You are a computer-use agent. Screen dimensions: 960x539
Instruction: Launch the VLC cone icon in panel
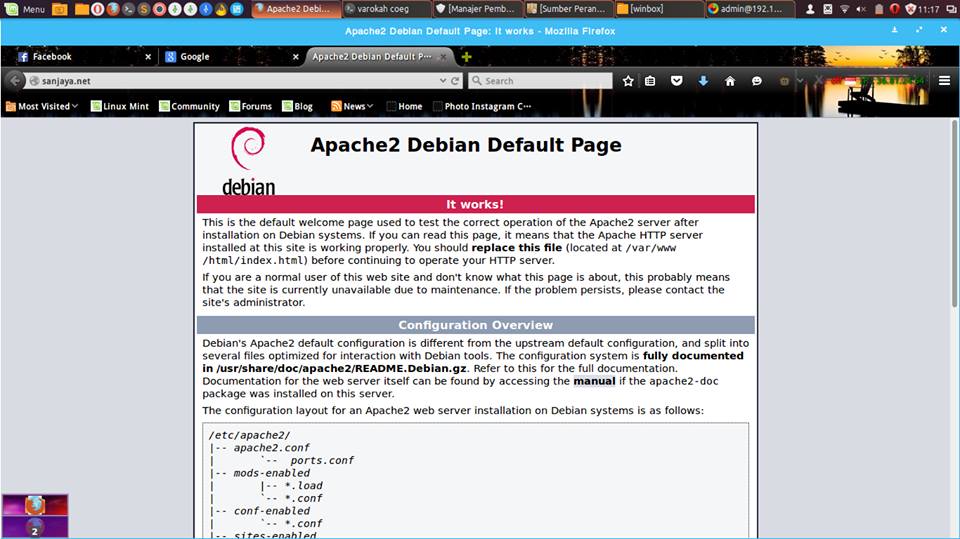(x=221, y=9)
